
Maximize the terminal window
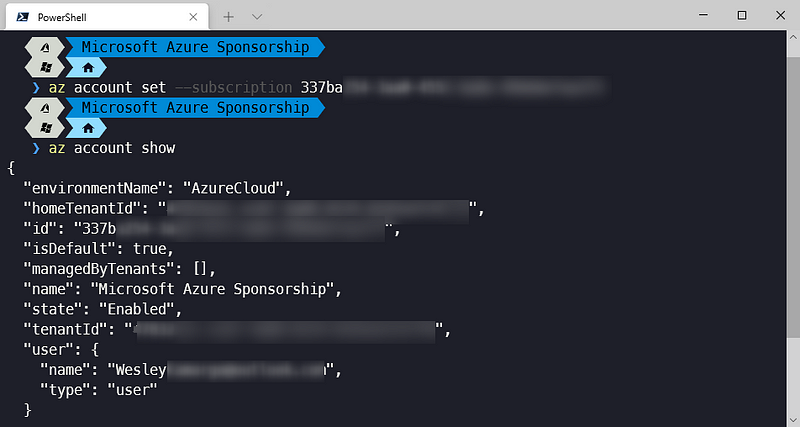click(x=742, y=15)
